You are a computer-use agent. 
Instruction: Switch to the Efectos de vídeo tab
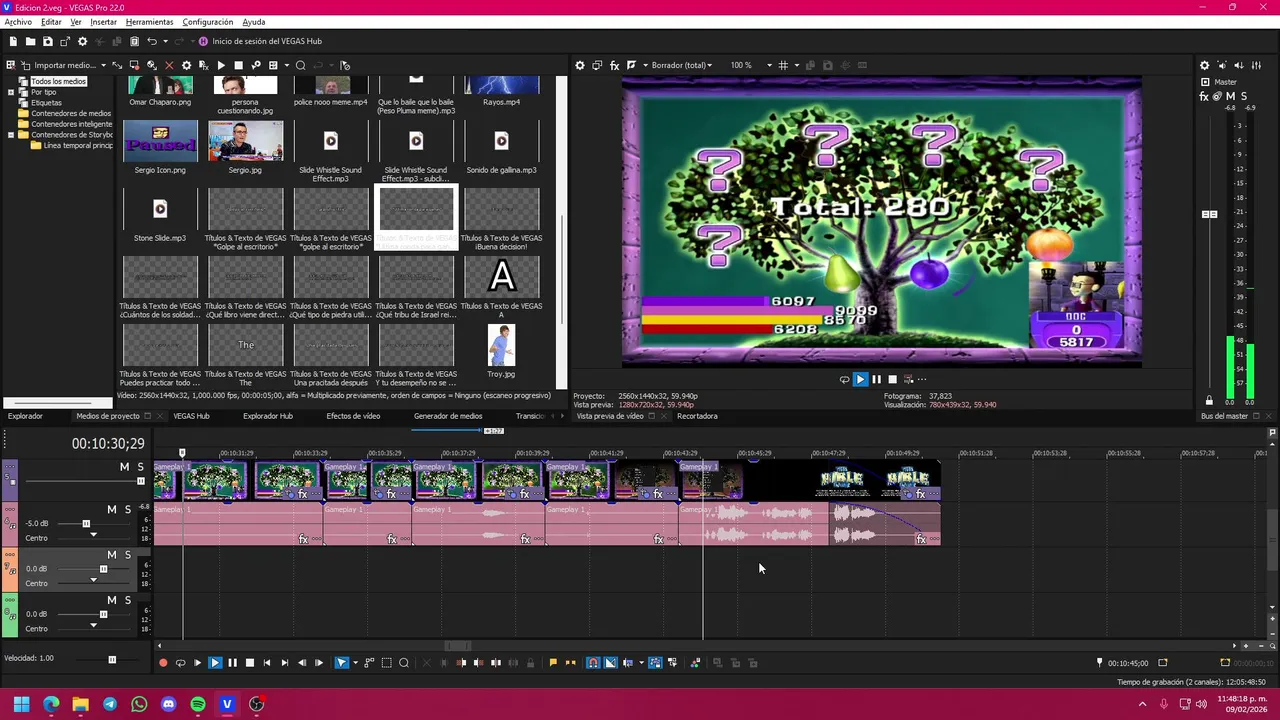[x=353, y=416]
